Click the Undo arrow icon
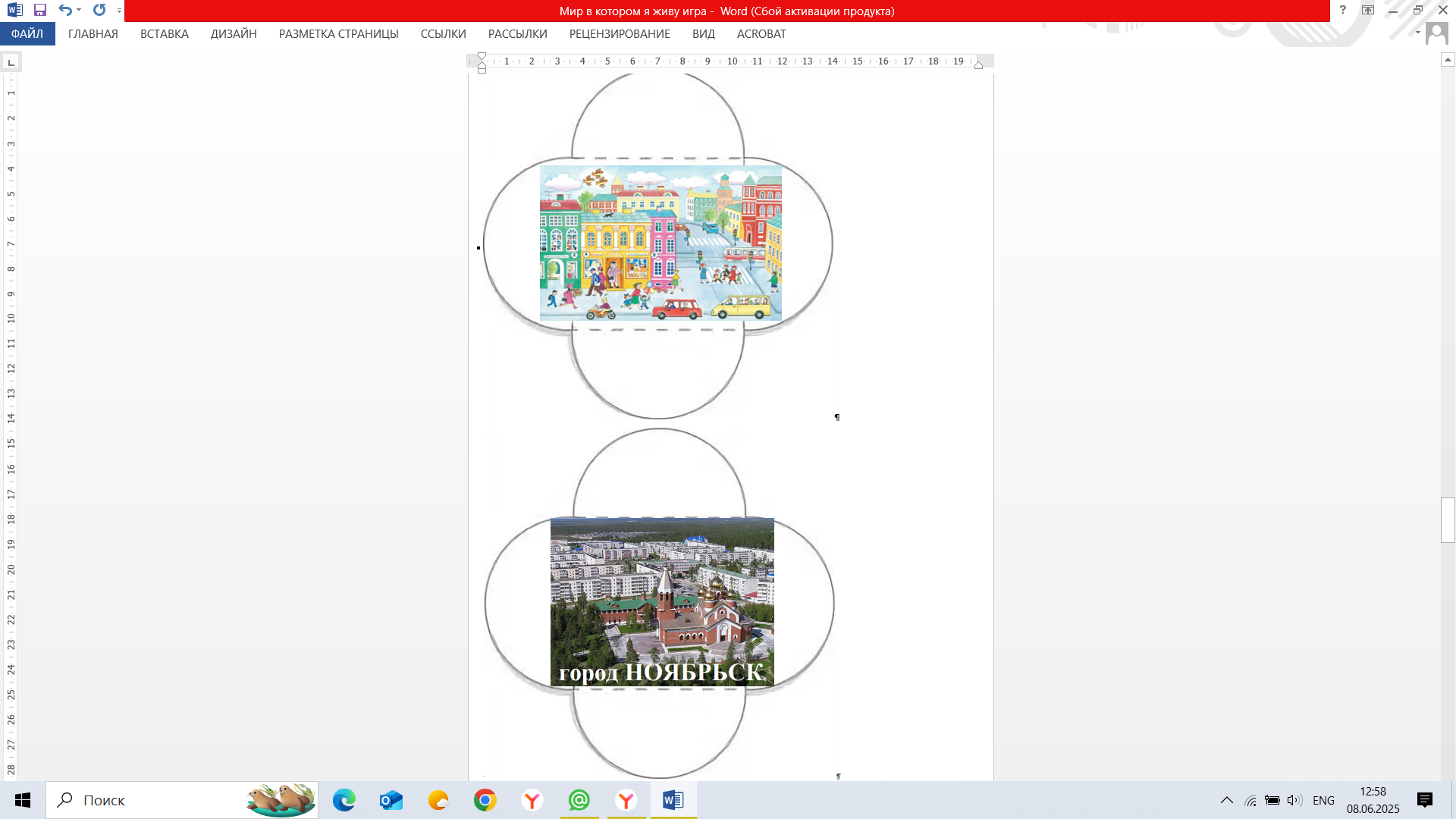1456x819 pixels. (65, 11)
